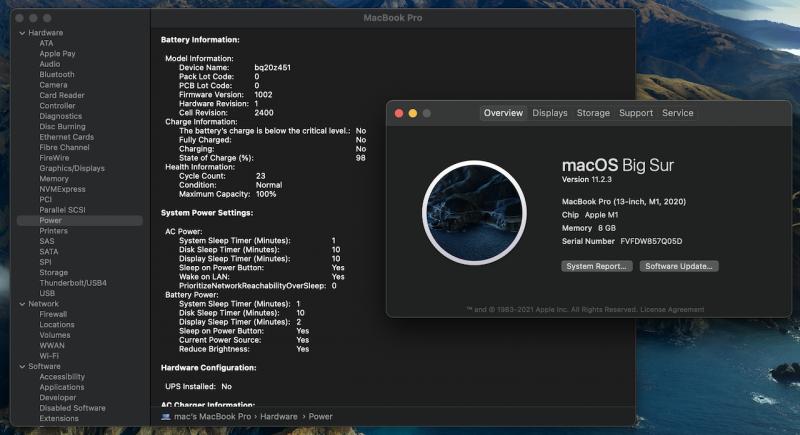The image size is (800, 435).
Task: Select FireWire in the sidebar
Action: tap(54, 158)
